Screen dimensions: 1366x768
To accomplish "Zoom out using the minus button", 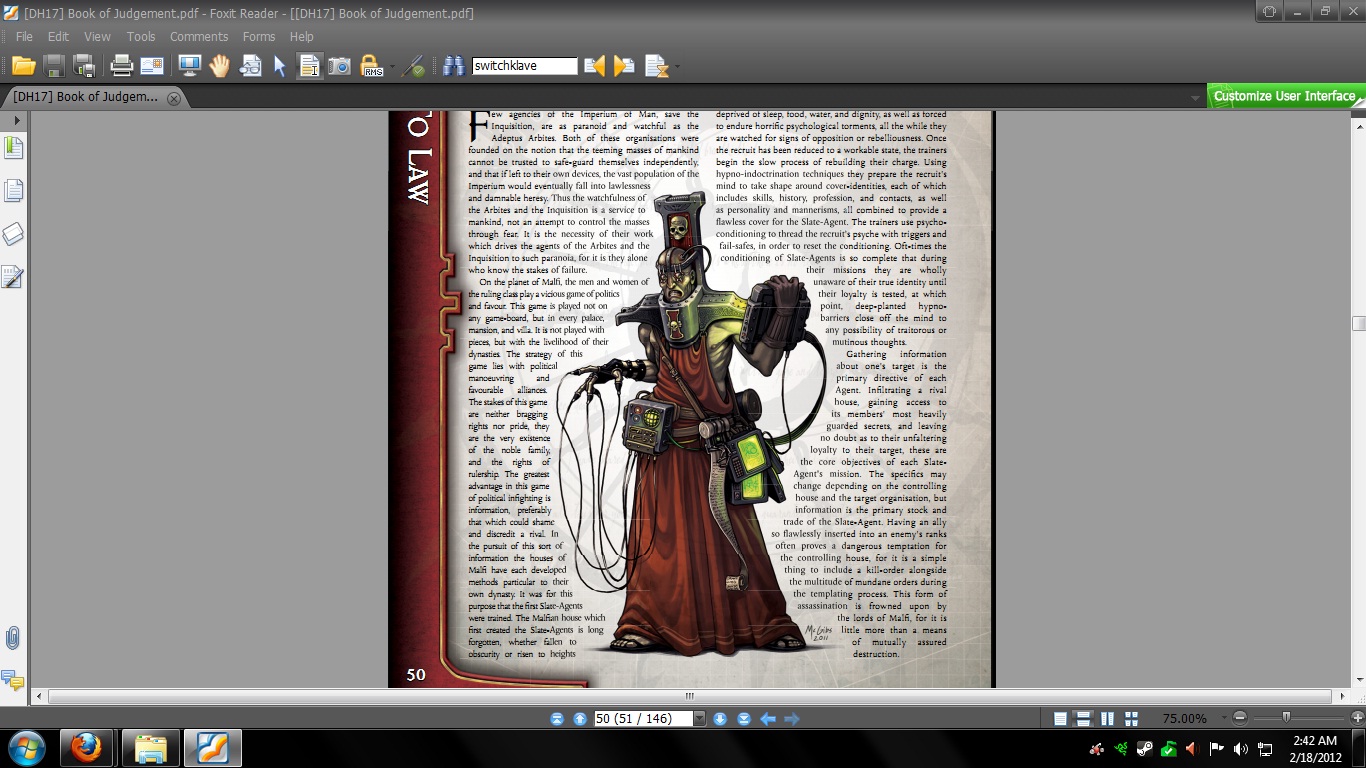I will pyautogui.click(x=1240, y=718).
